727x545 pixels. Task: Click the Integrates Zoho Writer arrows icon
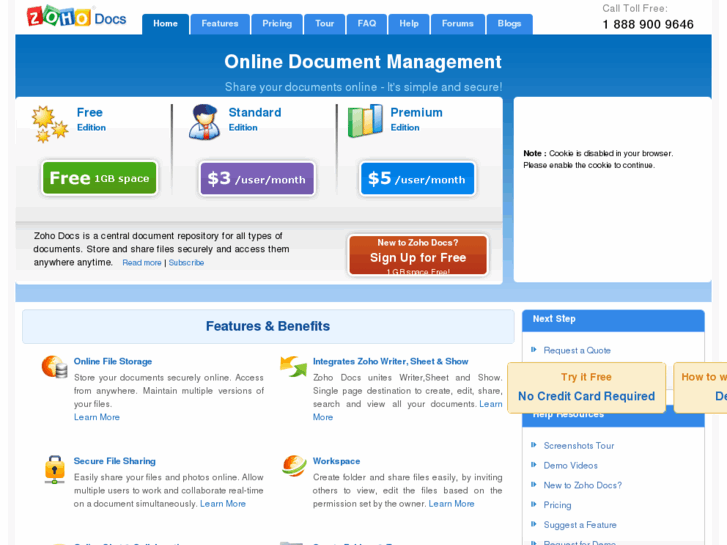tap(293, 366)
